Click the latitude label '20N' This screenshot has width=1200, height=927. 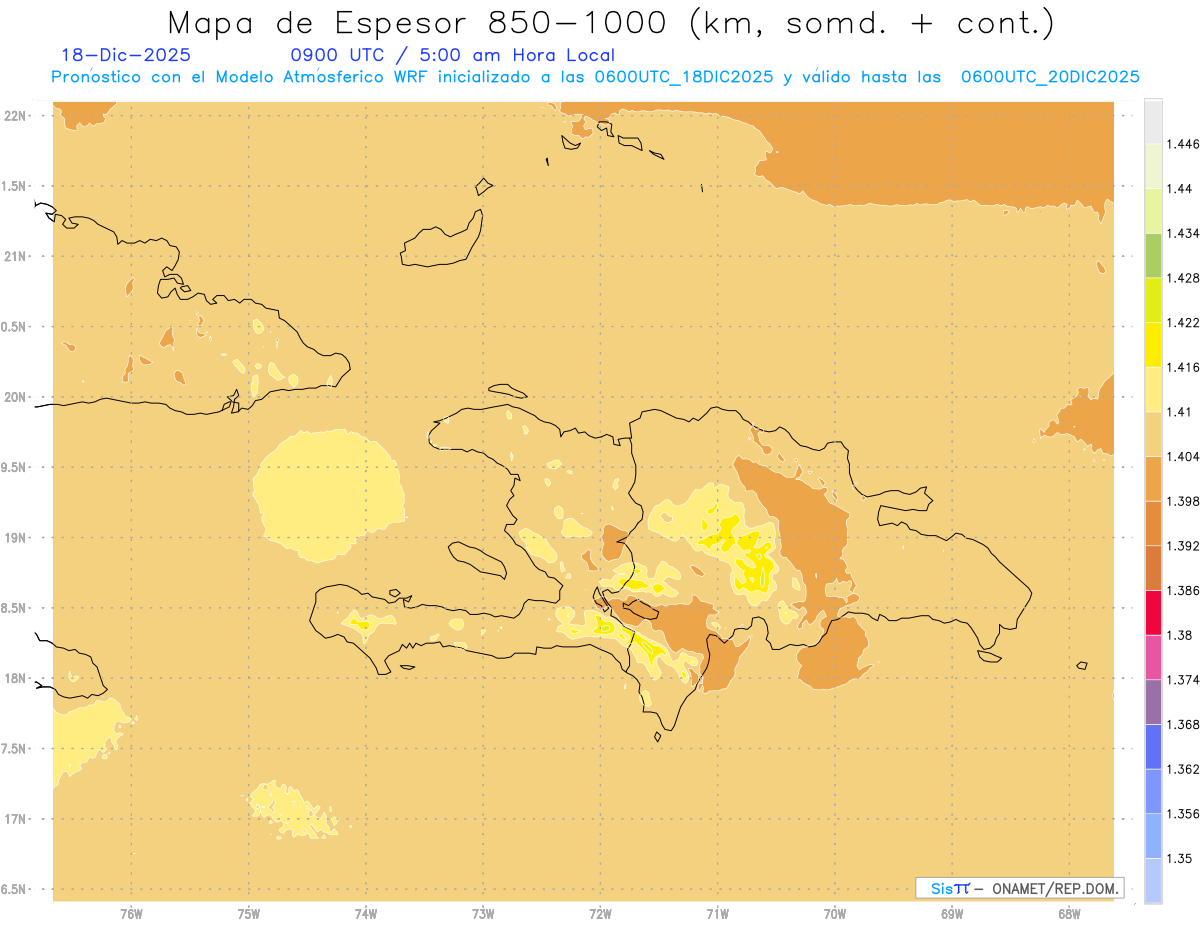pyautogui.click(x=15, y=397)
